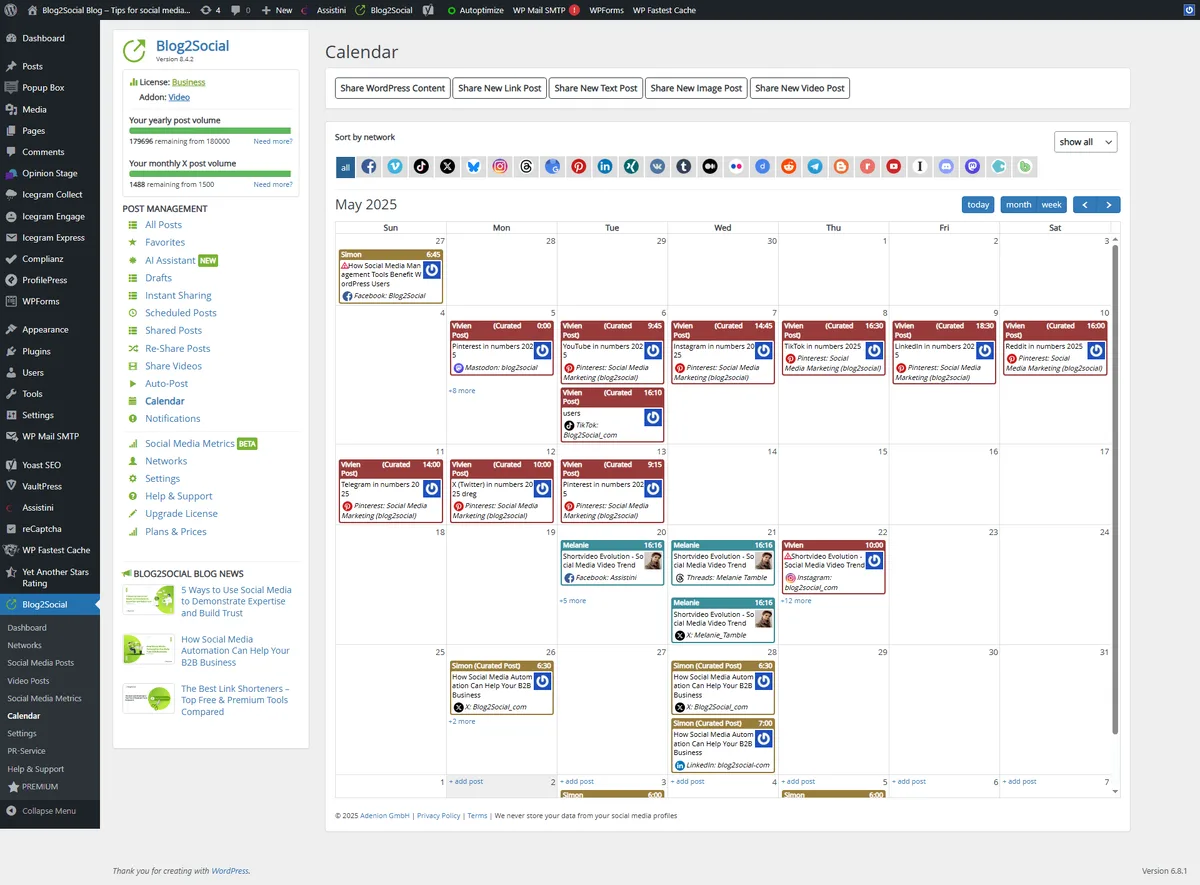Jump to today in the calendar
The width and height of the screenshot is (1200, 885).
(x=978, y=204)
